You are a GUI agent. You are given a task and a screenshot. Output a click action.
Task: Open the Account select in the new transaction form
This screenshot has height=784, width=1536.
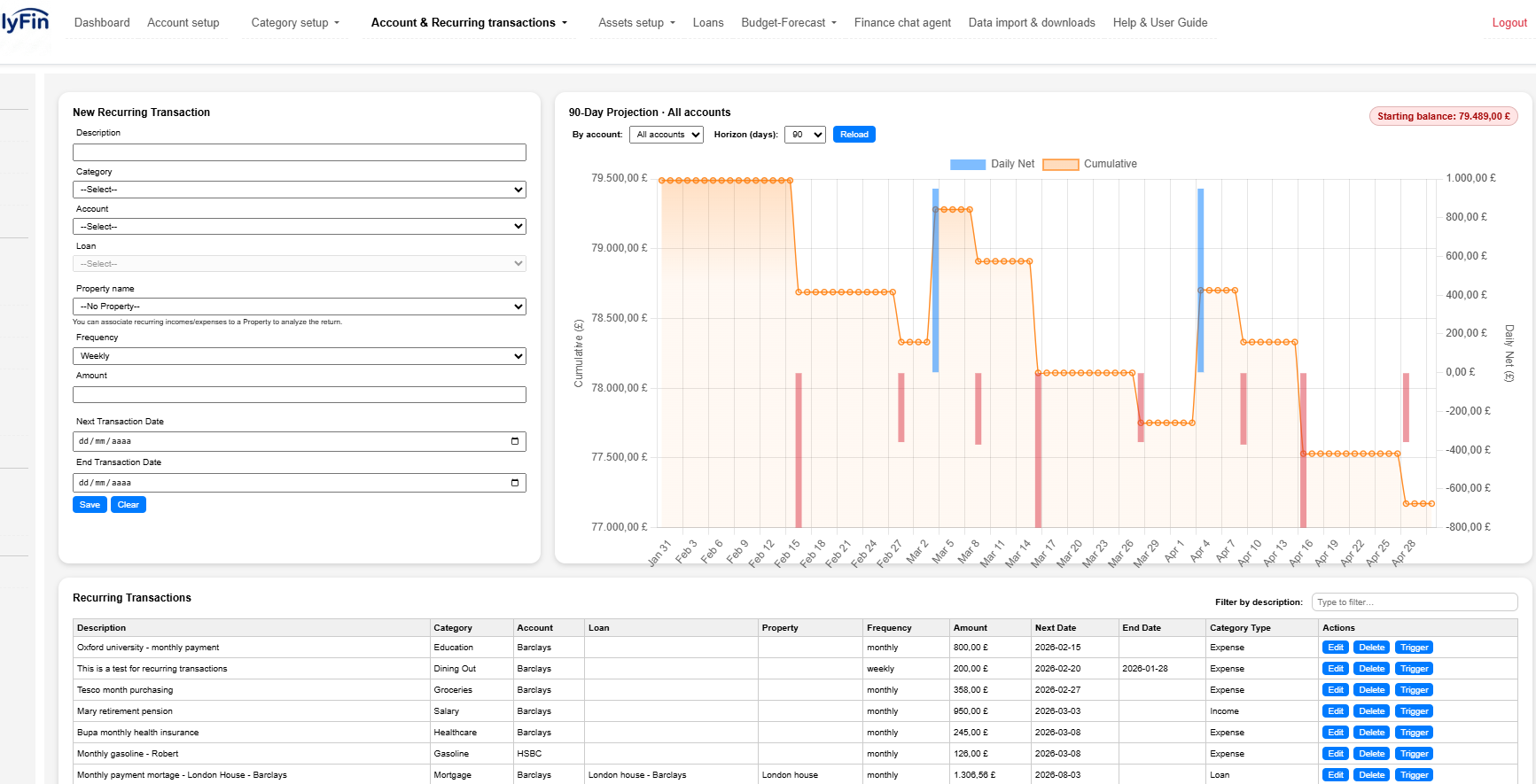300,227
